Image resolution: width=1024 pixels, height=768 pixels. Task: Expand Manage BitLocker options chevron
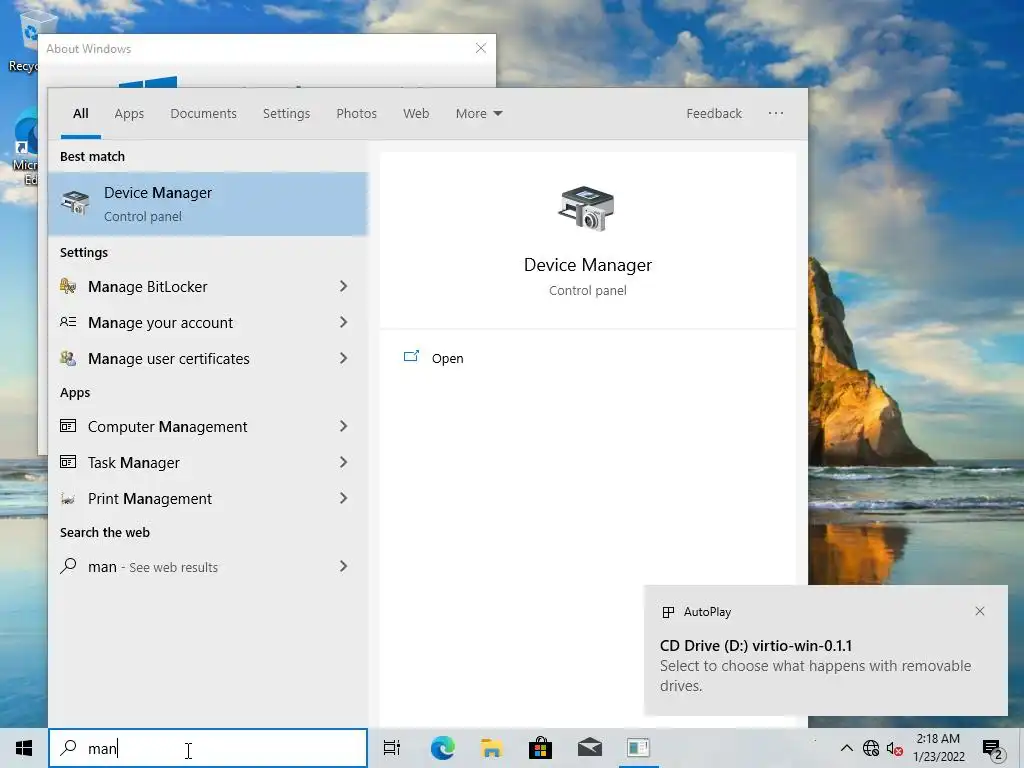point(344,286)
